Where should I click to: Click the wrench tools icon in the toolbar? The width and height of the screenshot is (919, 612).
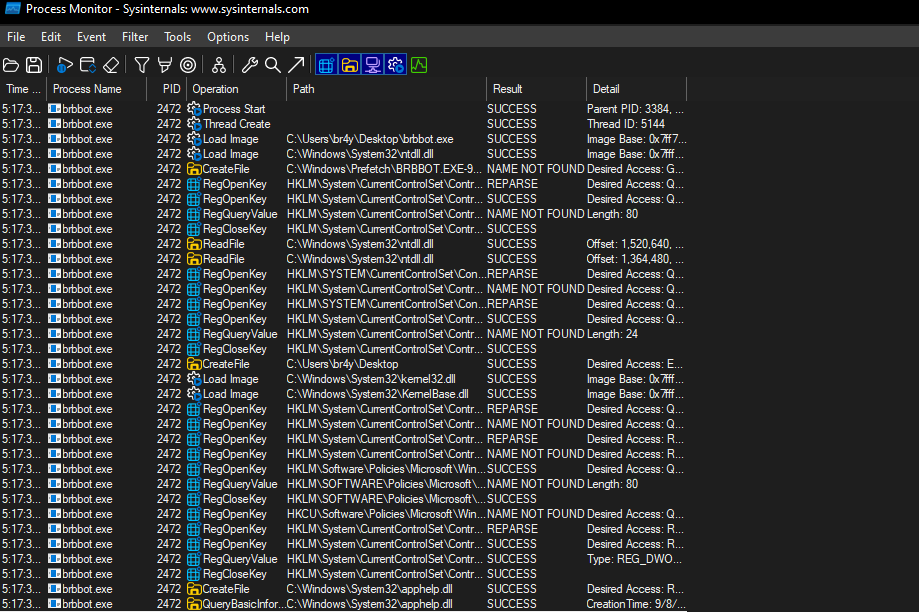[250, 65]
